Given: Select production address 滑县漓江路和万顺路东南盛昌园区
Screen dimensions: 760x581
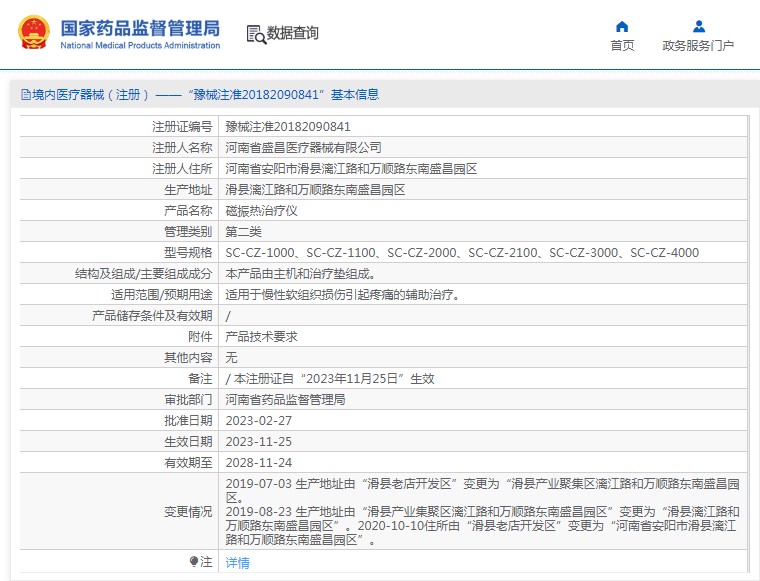Looking at the screenshot, I should [x=315, y=190].
